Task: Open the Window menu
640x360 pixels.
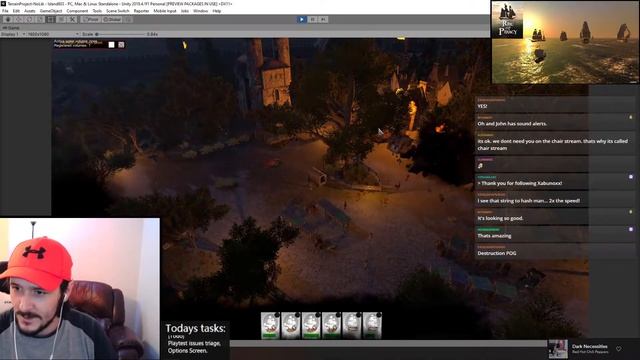Action: click(x=200, y=11)
